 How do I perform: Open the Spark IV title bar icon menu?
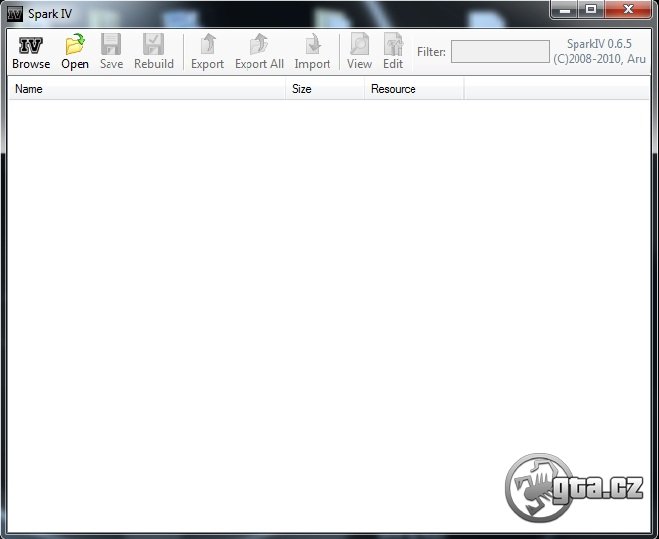point(15,13)
